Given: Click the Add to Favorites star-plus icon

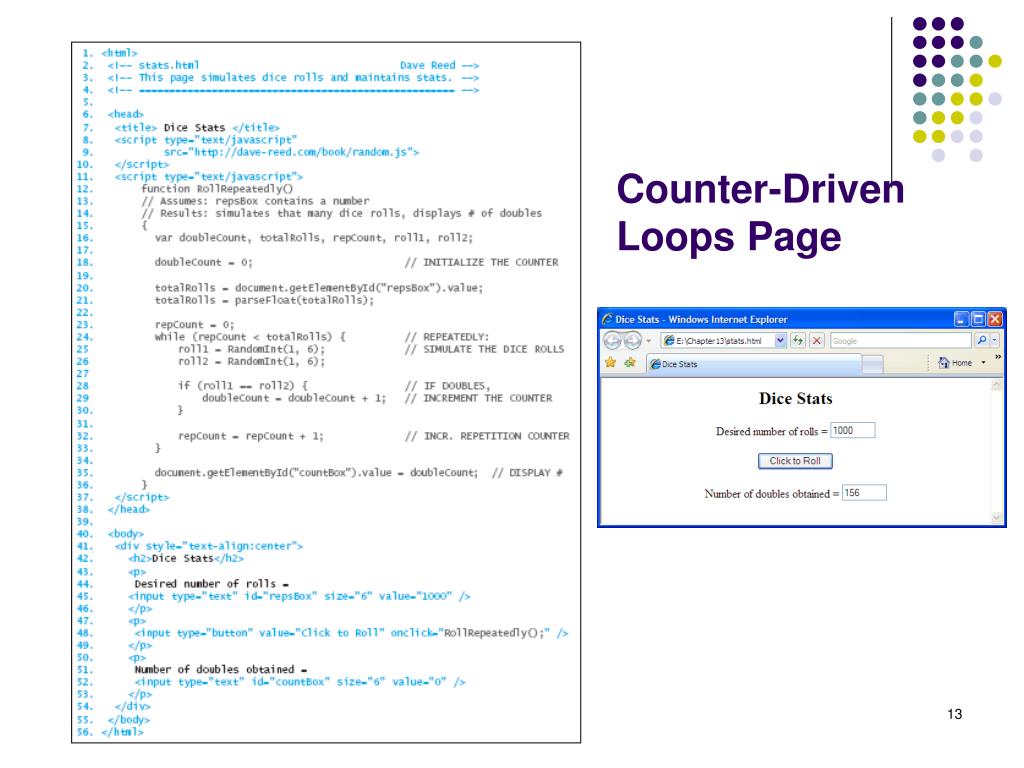Looking at the screenshot, I should (x=630, y=362).
